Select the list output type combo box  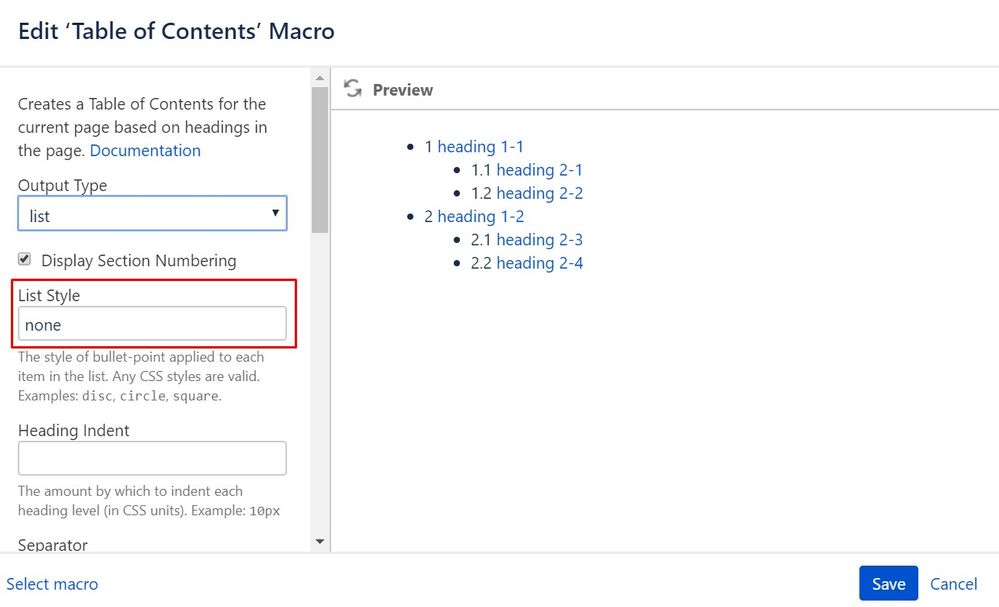click(x=152, y=213)
